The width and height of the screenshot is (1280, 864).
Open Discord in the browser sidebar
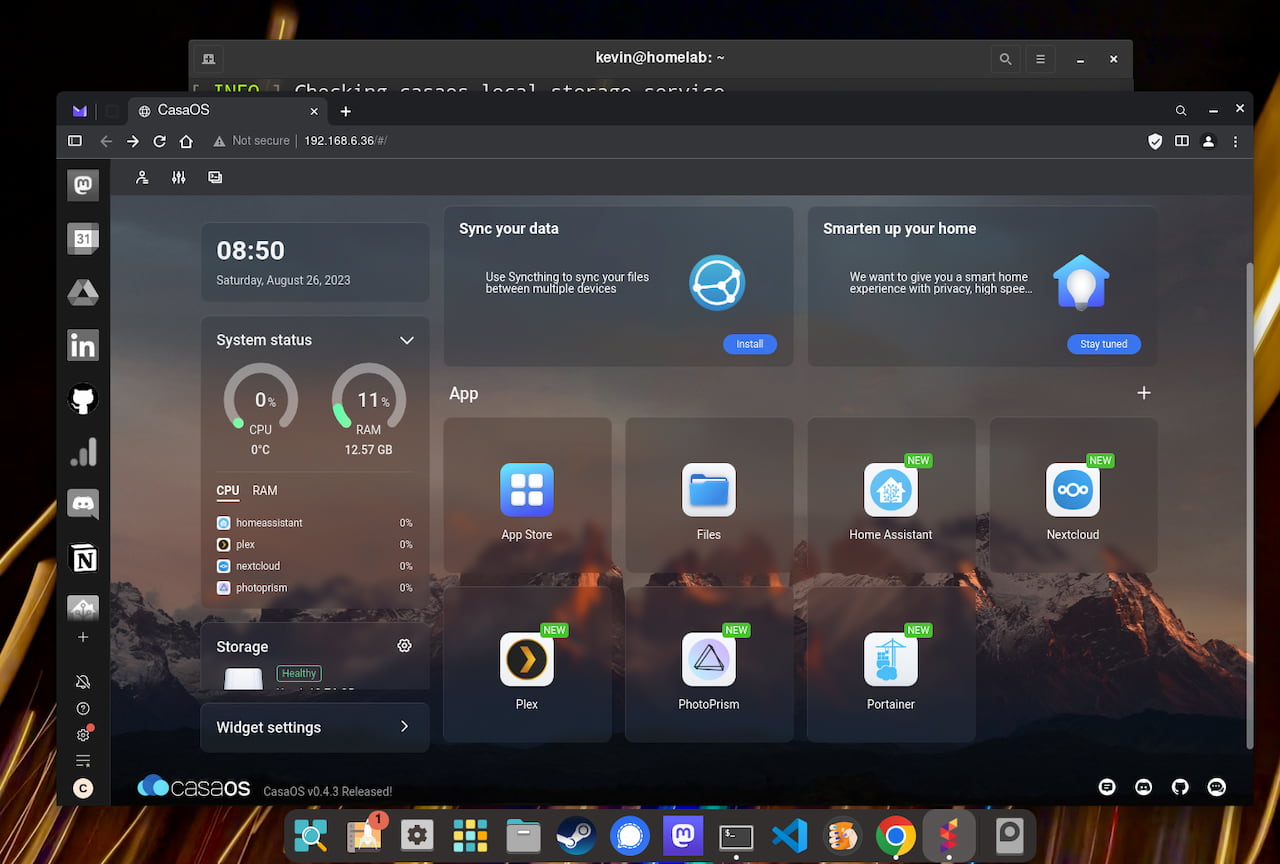83,505
